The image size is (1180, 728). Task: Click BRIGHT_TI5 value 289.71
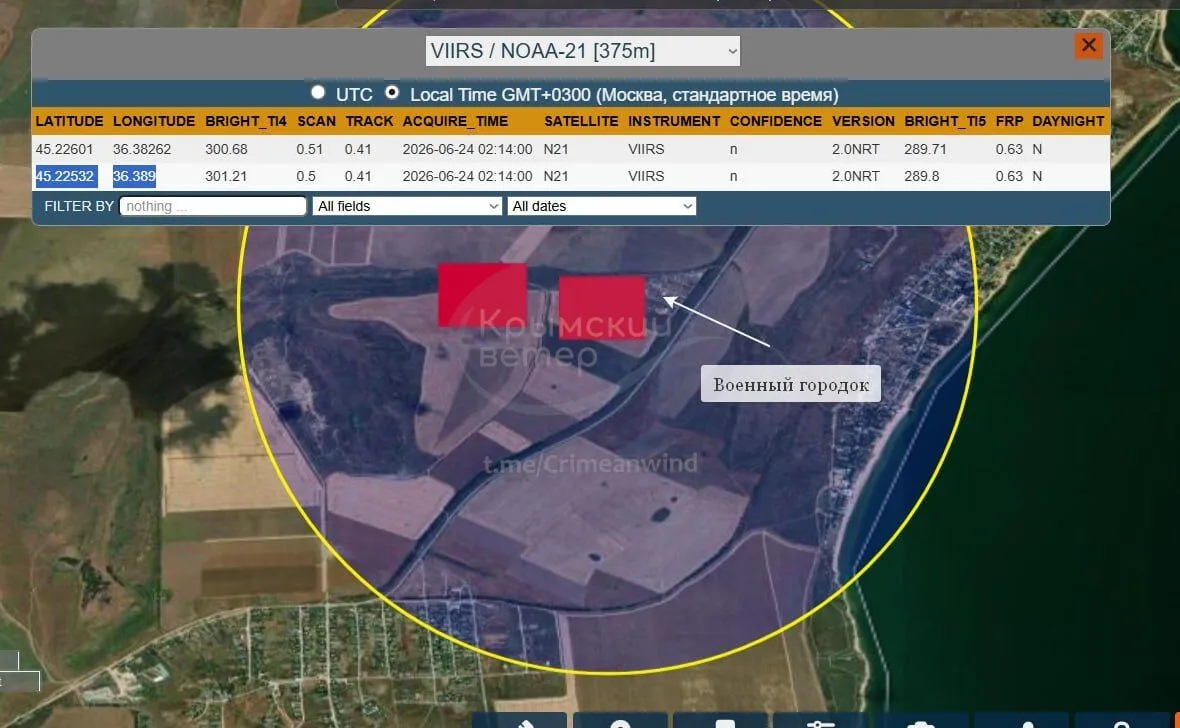pyautogui.click(x=926, y=149)
